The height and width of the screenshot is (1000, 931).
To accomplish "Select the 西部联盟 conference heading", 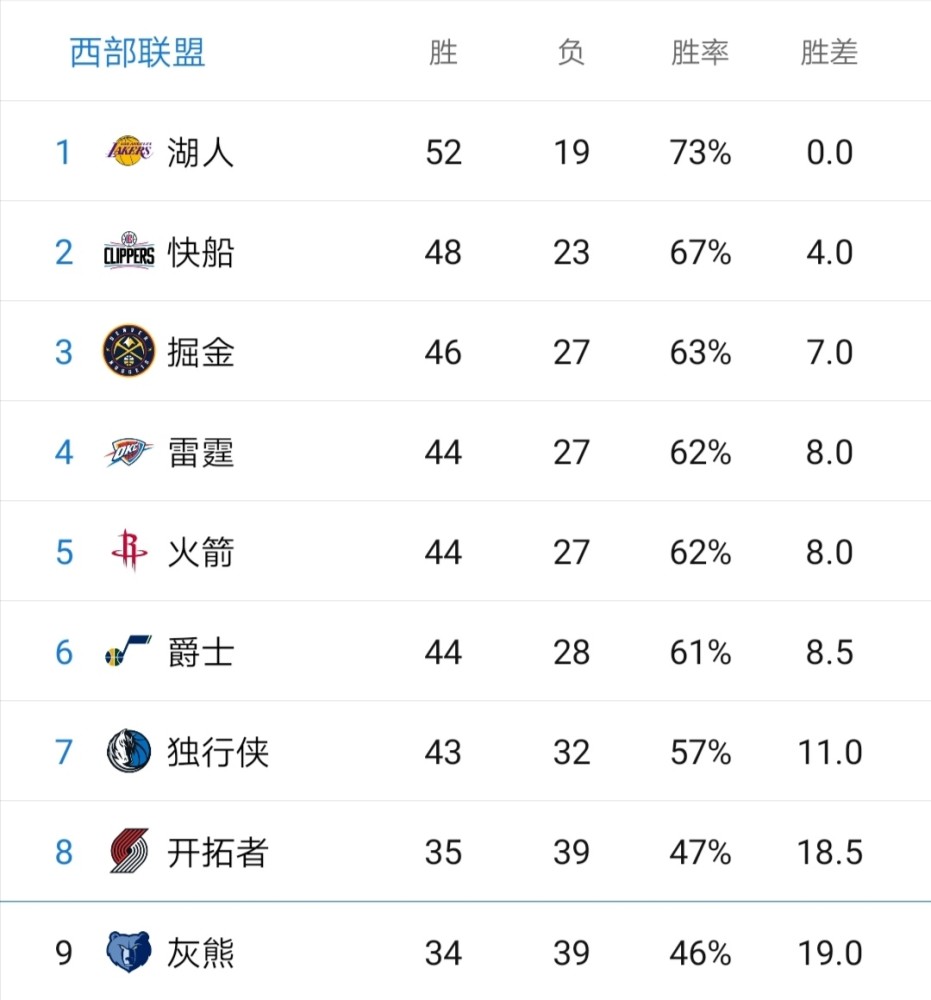I will tap(137, 52).
